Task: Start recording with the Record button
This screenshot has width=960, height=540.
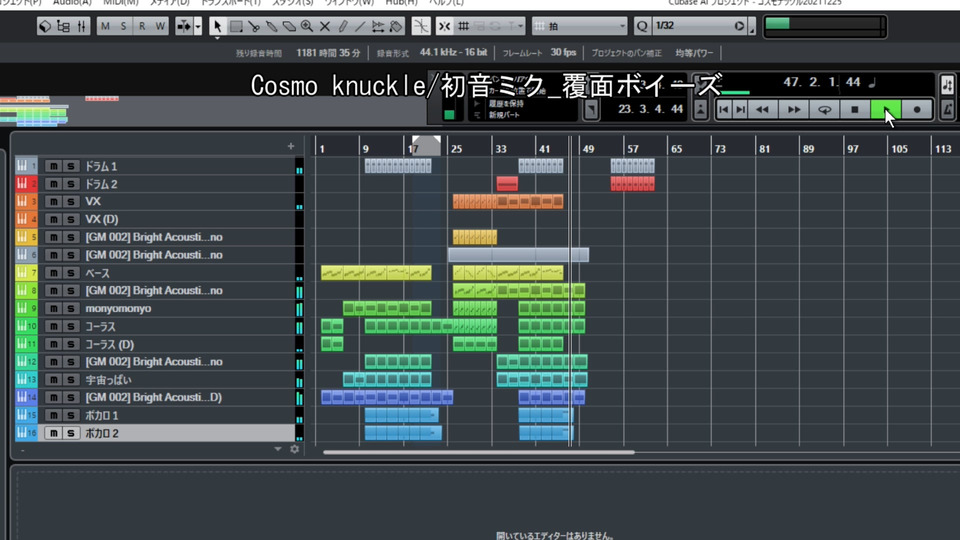Action: coord(917,110)
